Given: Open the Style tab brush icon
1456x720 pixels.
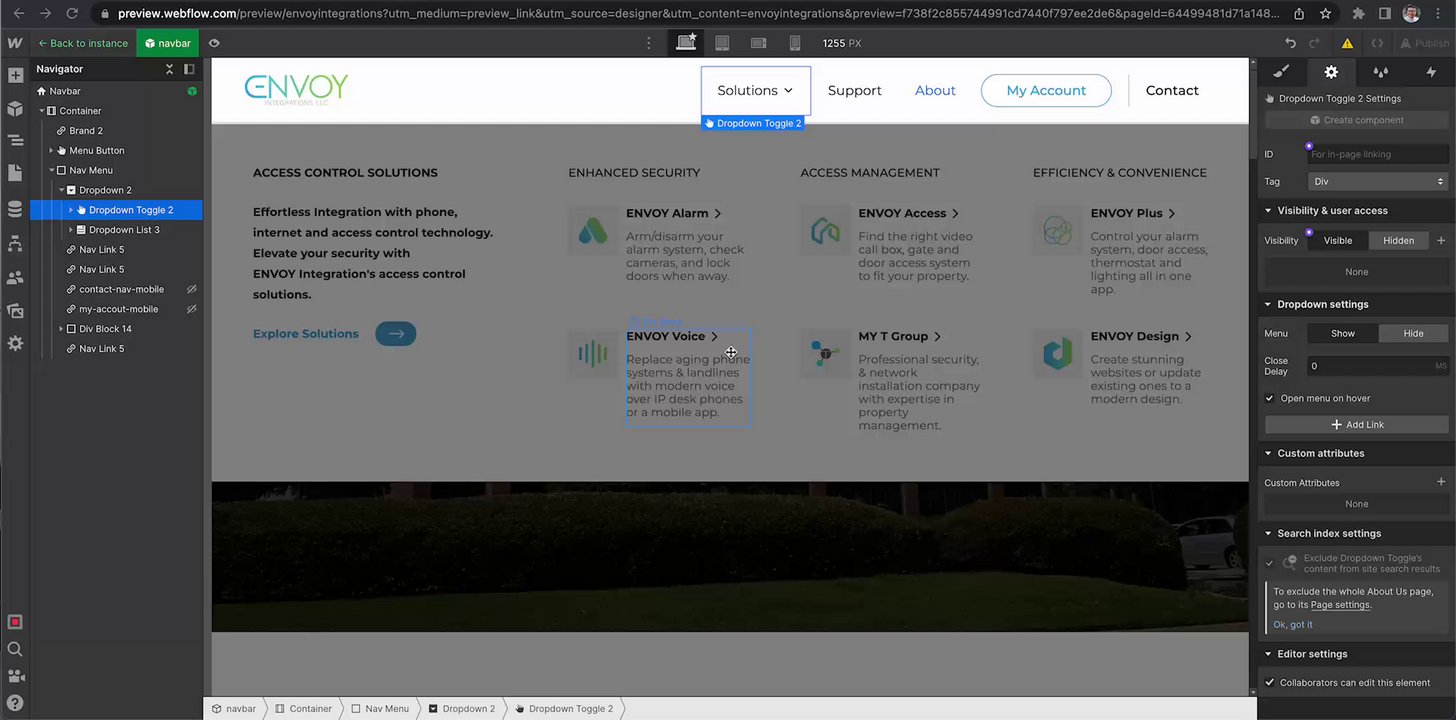Looking at the screenshot, I should tap(1281, 72).
